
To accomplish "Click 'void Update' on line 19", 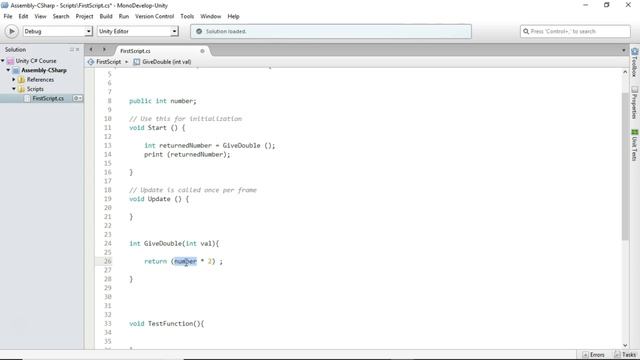I will 150,199.
